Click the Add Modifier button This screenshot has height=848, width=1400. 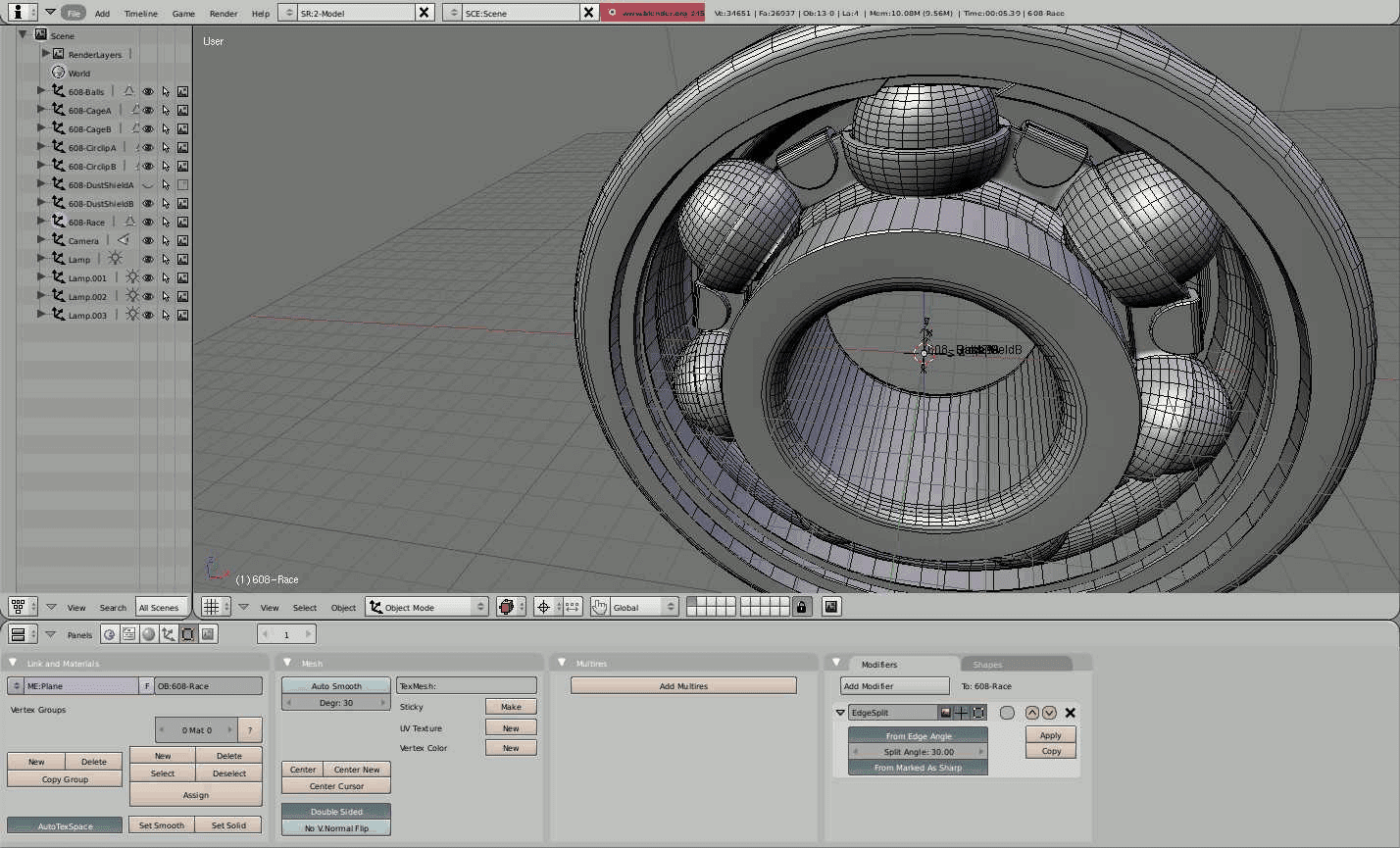pos(893,685)
